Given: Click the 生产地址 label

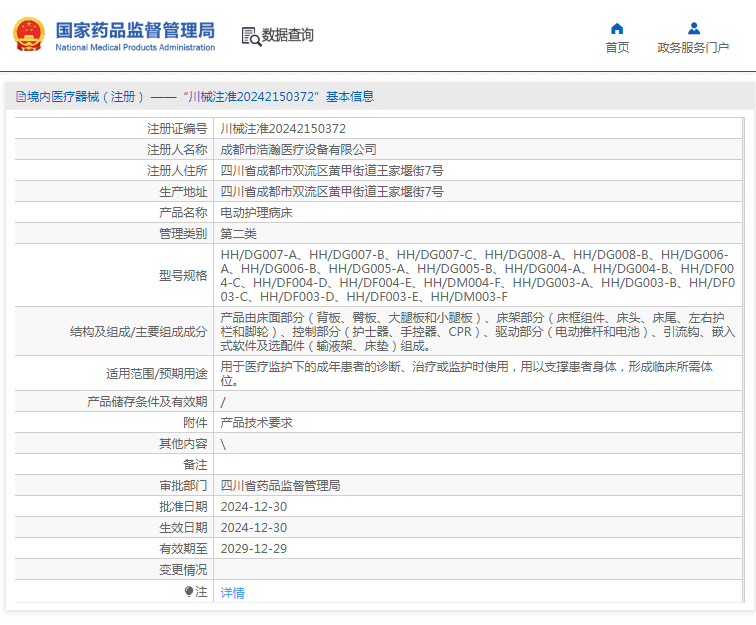Looking at the screenshot, I should (183, 191).
